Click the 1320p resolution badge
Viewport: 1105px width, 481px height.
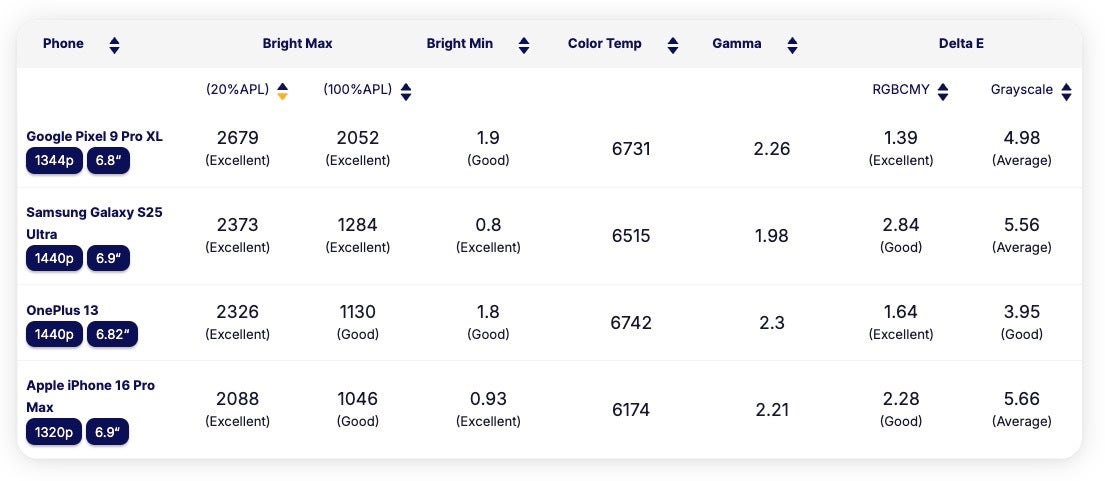[54, 432]
